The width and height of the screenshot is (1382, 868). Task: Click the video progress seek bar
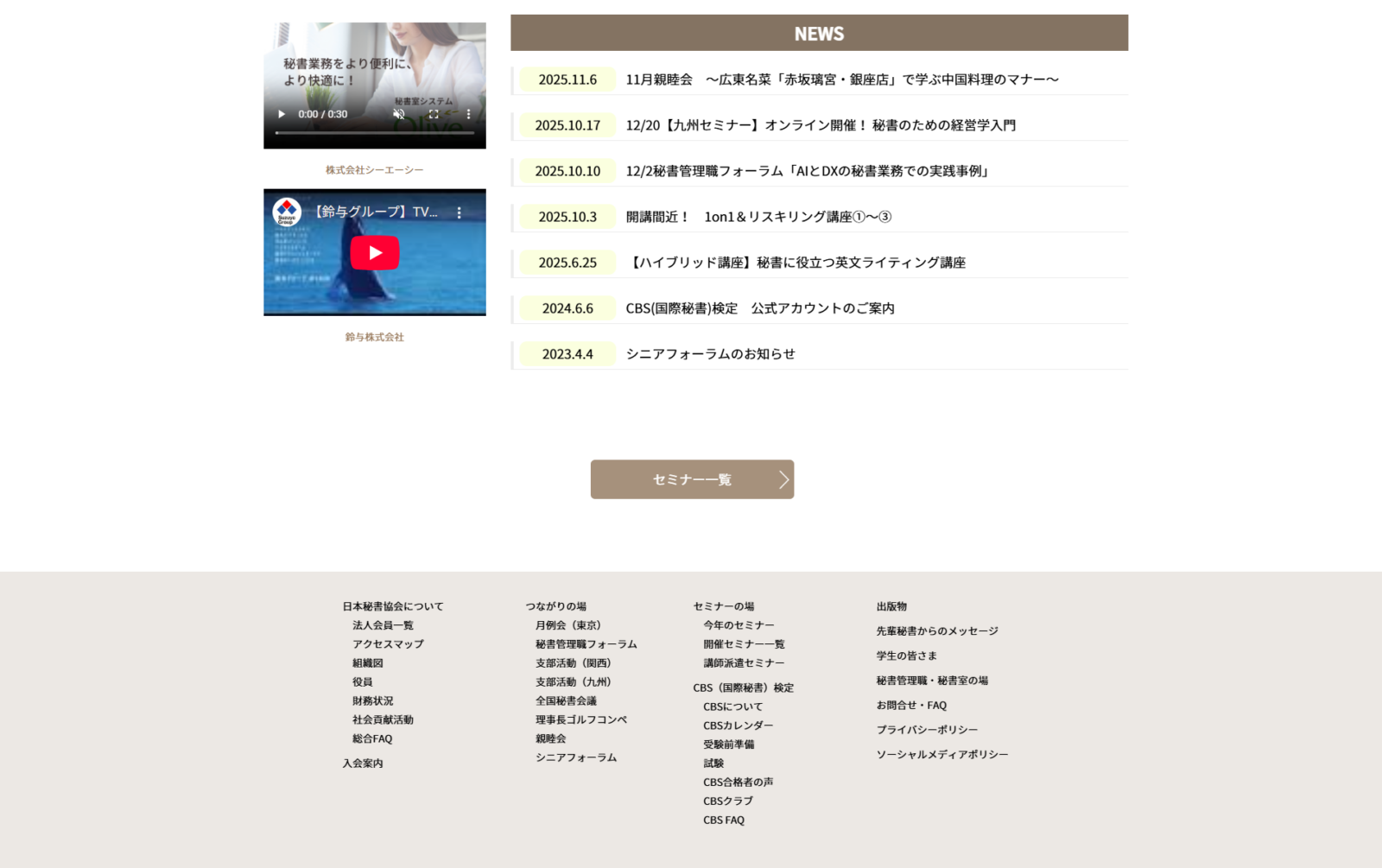pyautogui.click(x=374, y=133)
